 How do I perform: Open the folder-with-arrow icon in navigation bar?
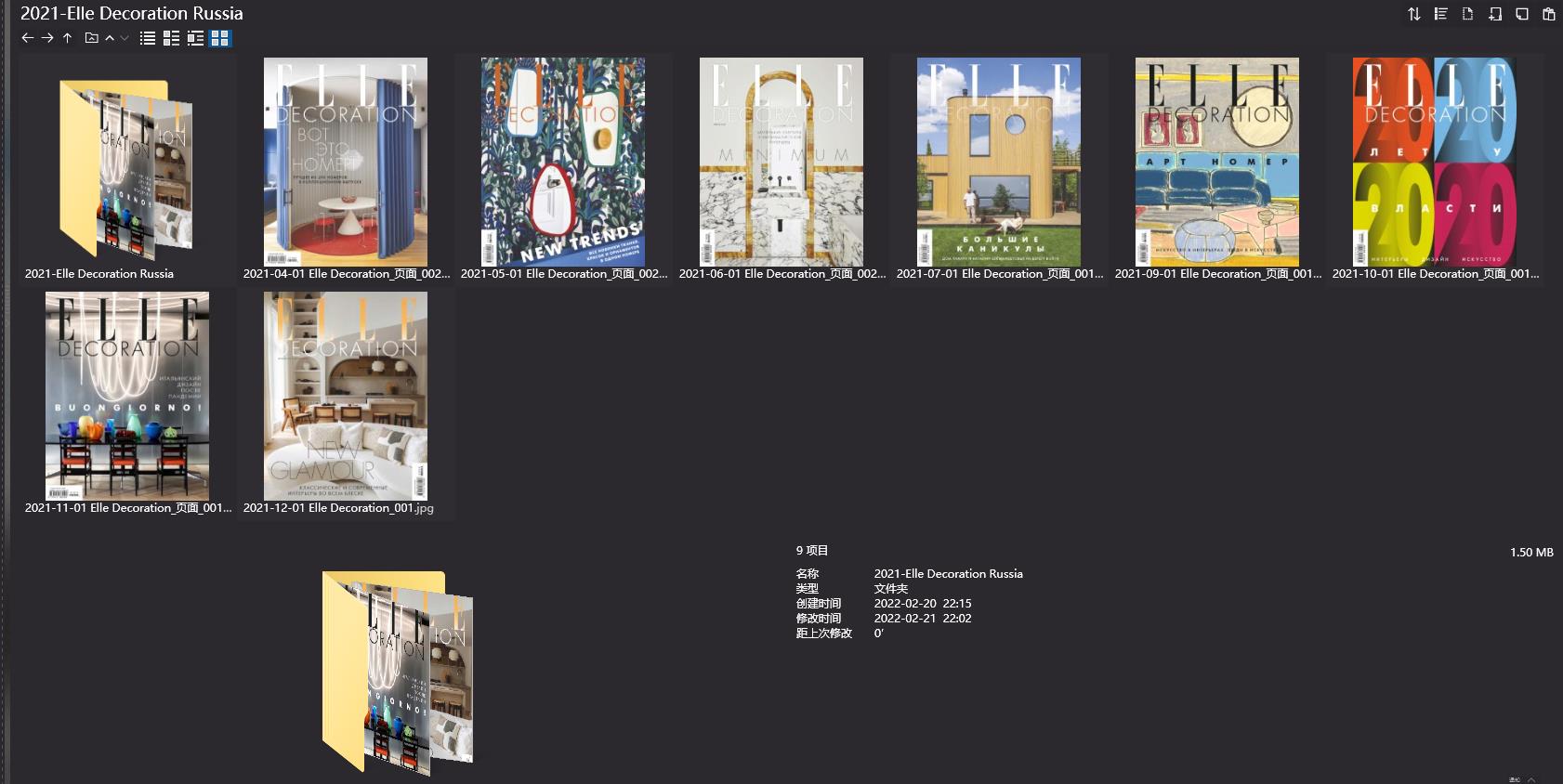coord(91,38)
